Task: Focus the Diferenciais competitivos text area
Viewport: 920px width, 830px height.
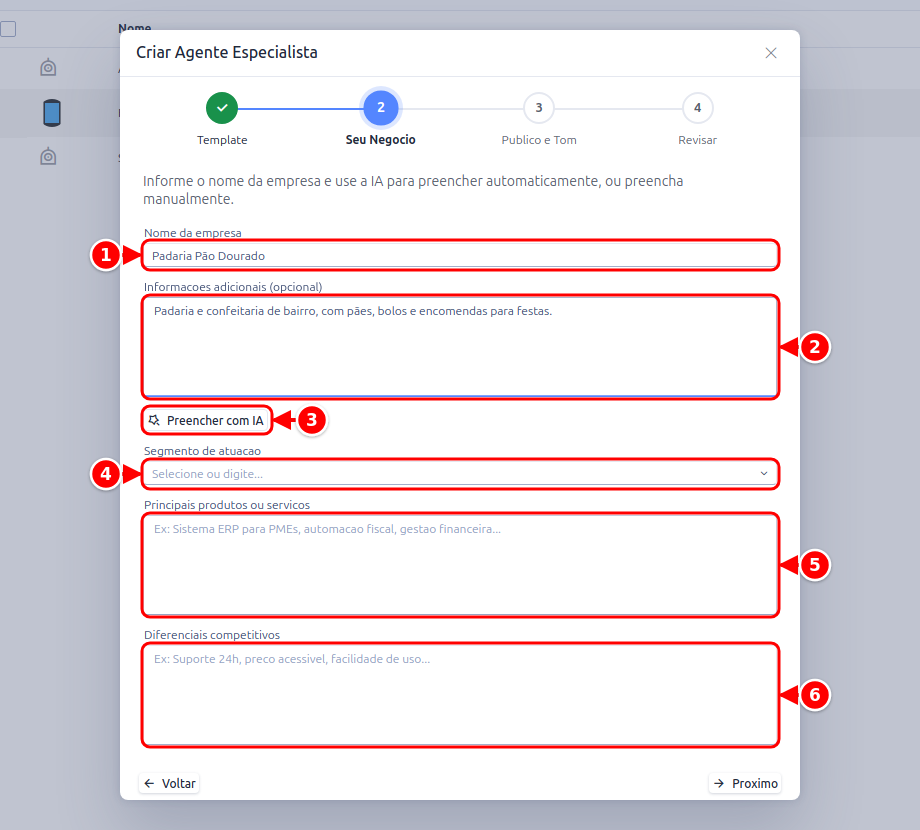Action: 460,695
